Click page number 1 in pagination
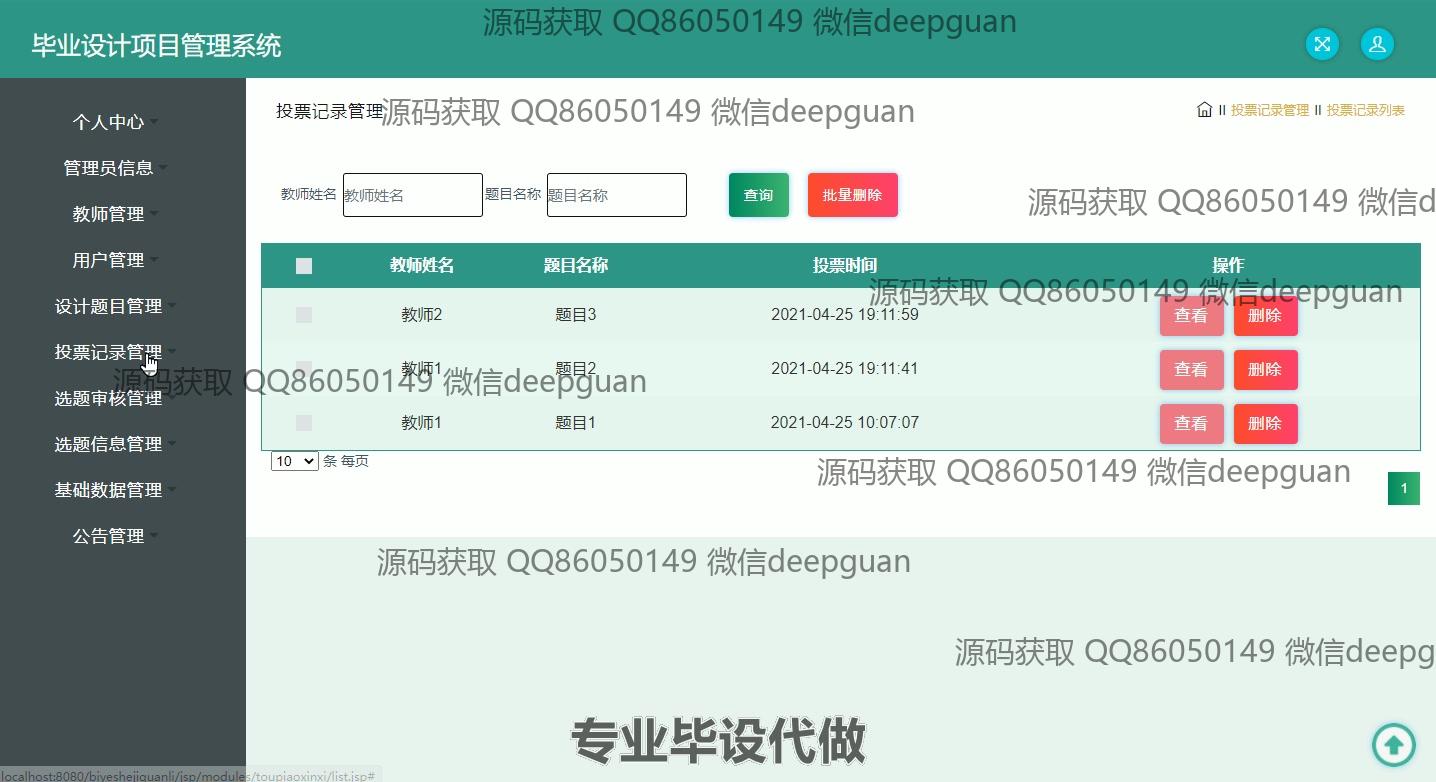 (1403, 488)
